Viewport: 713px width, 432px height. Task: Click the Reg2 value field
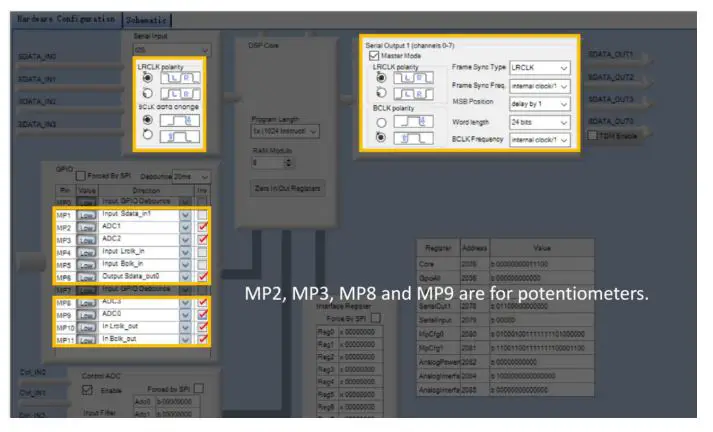pyautogui.click(x=361, y=357)
